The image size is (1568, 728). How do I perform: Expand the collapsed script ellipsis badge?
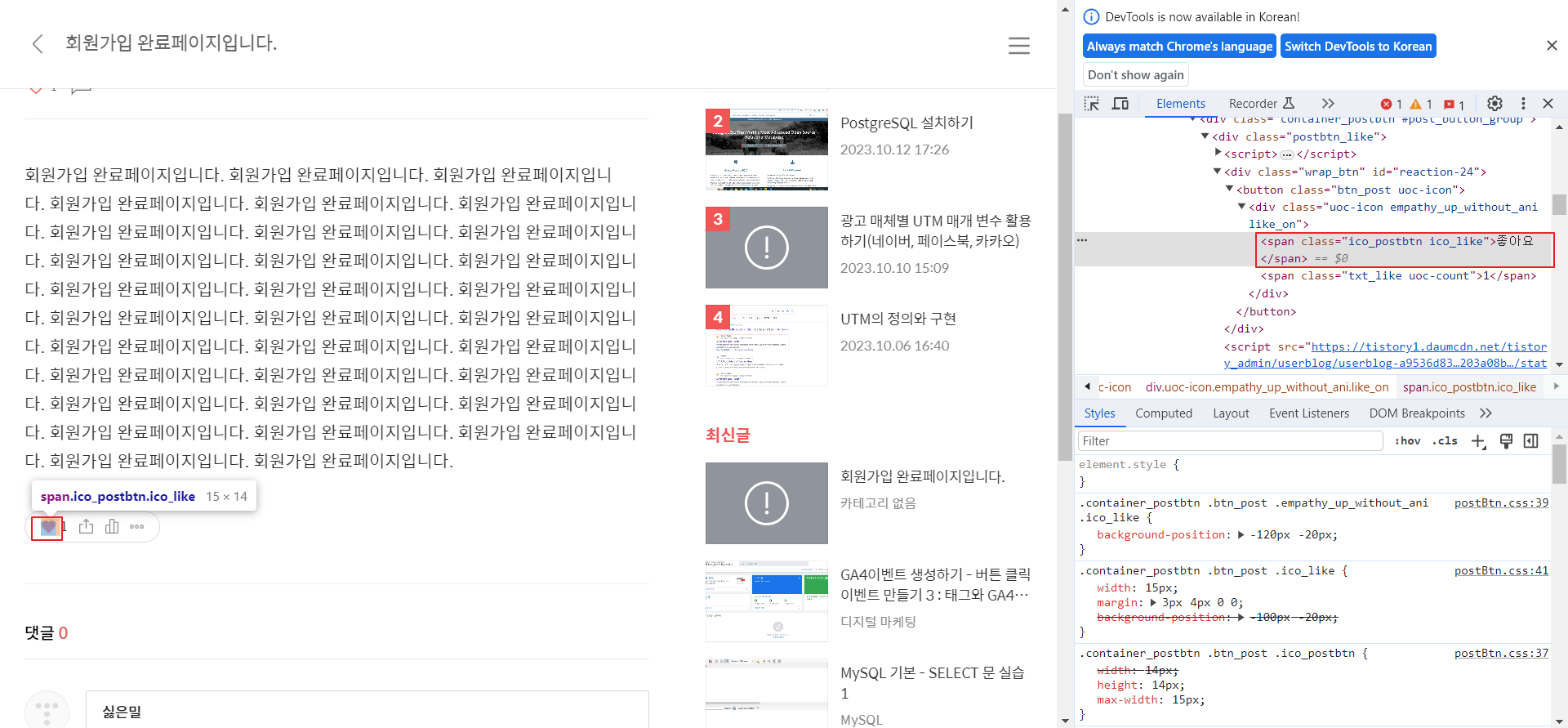(1287, 154)
